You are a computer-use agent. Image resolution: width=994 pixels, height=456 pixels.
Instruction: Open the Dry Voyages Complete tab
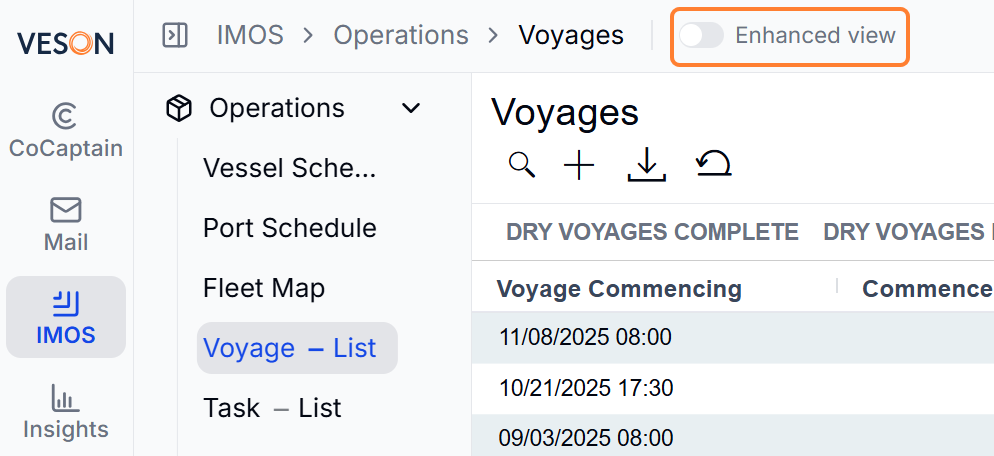(652, 233)
